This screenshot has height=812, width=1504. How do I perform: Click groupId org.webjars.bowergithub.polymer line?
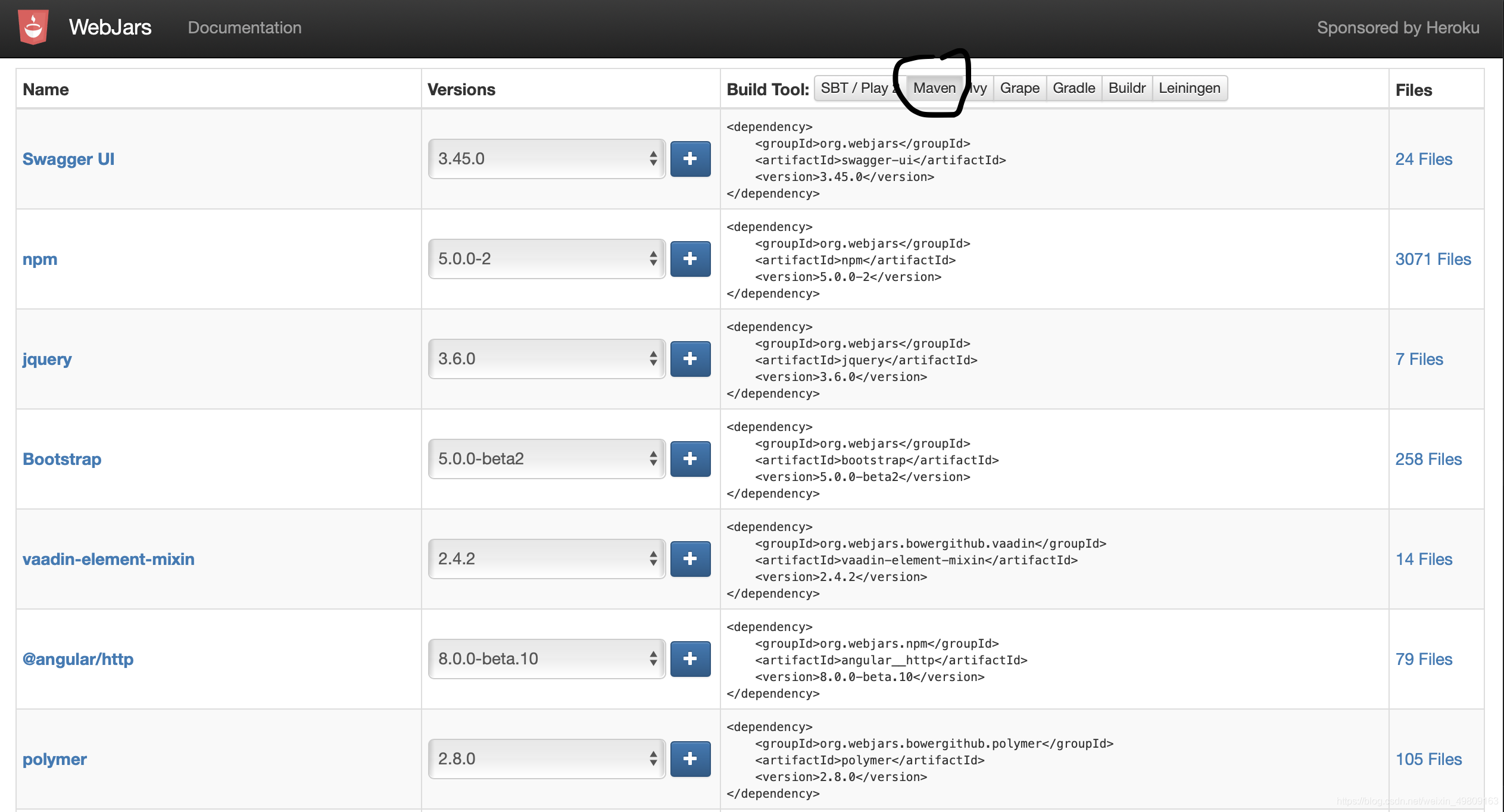934,744
